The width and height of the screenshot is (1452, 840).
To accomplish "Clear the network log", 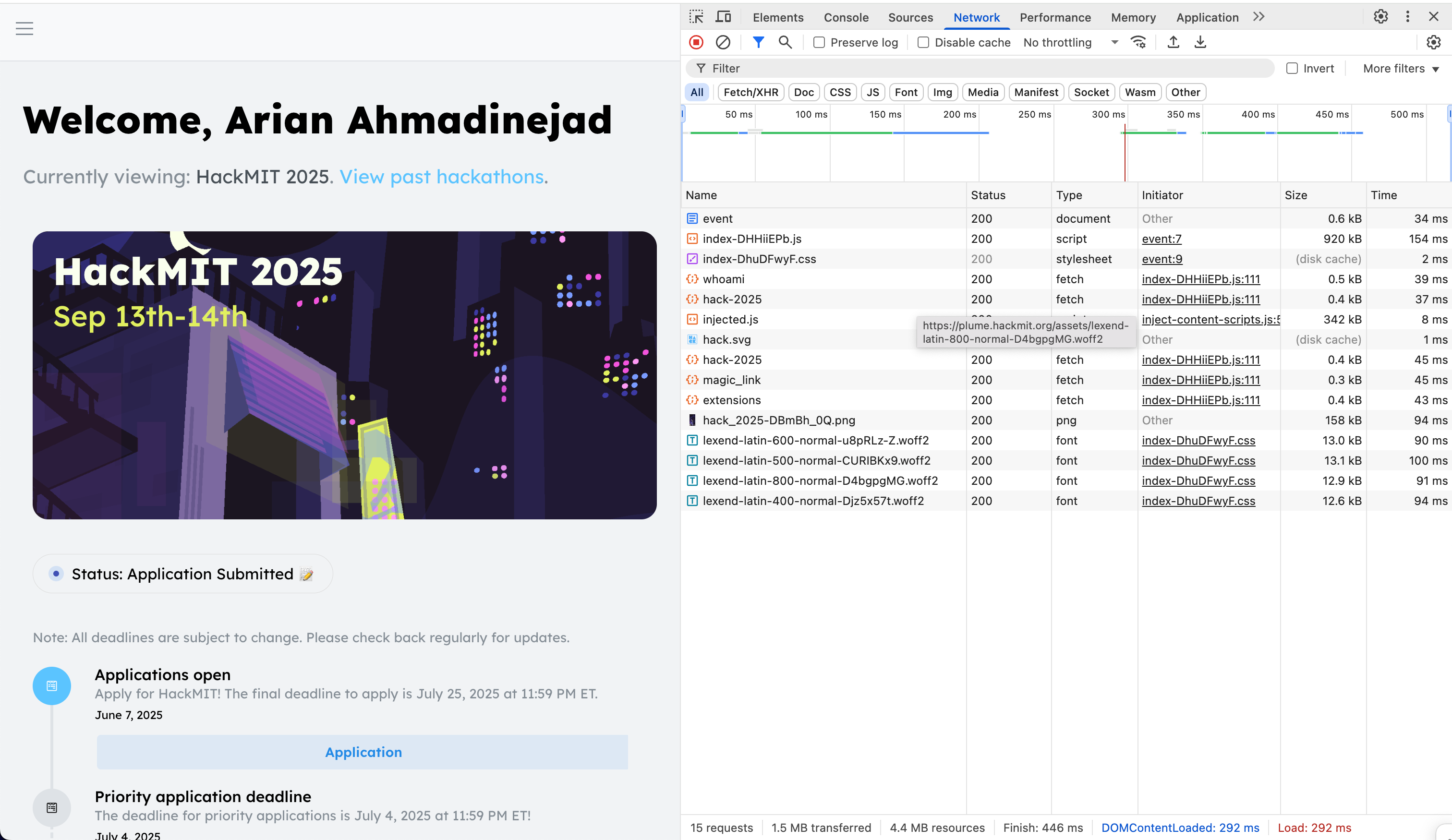I will pyautogui.click(x=723, y=42).
